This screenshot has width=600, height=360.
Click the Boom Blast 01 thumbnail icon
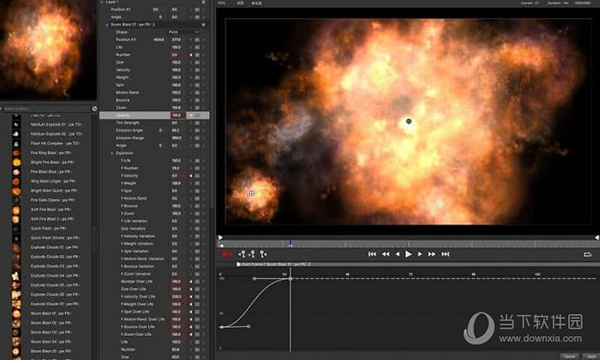point(16,314)
